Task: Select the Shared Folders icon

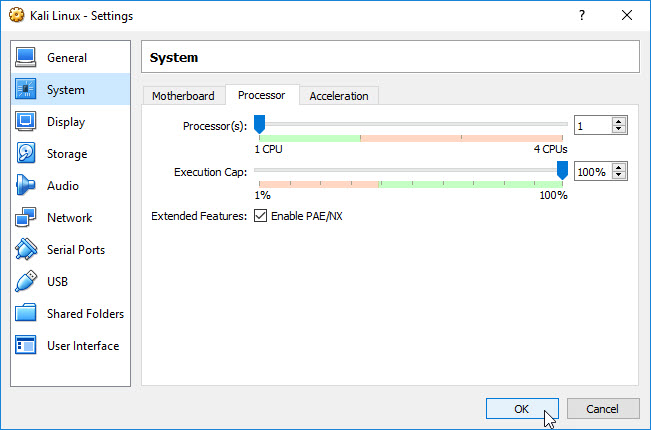Action: (x=26, y=313)
